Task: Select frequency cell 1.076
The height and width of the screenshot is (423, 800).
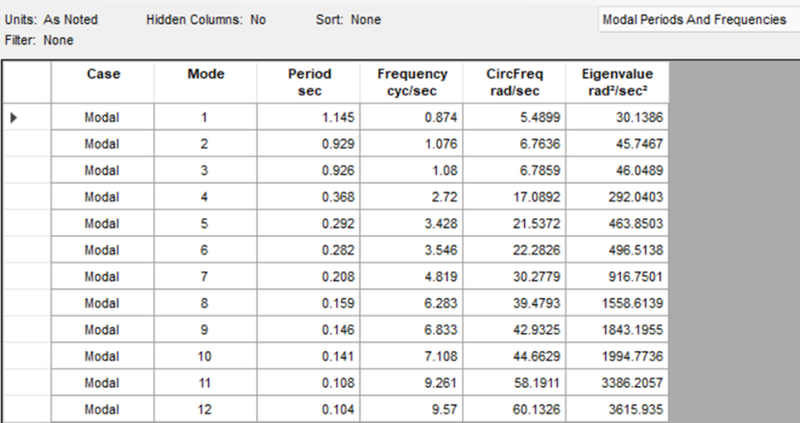Action: pos(412,144)
